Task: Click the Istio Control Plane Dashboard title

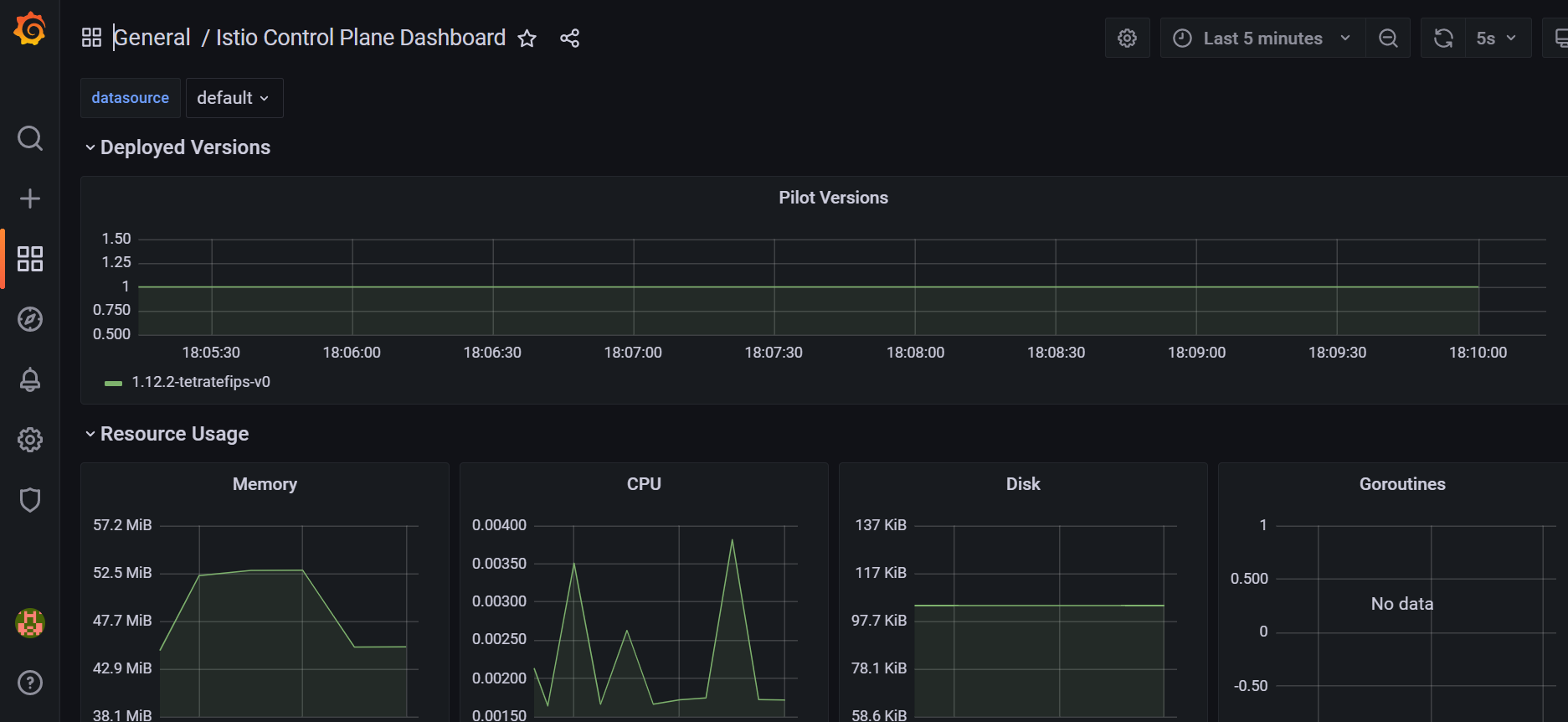Action: click(361, 38)
